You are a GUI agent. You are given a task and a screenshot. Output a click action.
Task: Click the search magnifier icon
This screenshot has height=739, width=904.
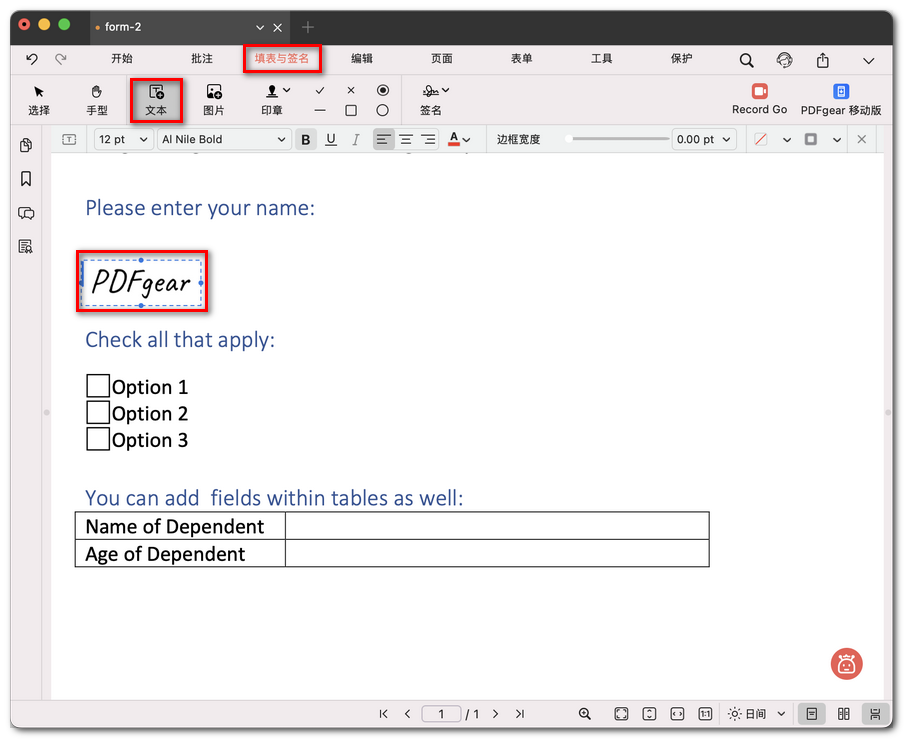click(746, 60)
